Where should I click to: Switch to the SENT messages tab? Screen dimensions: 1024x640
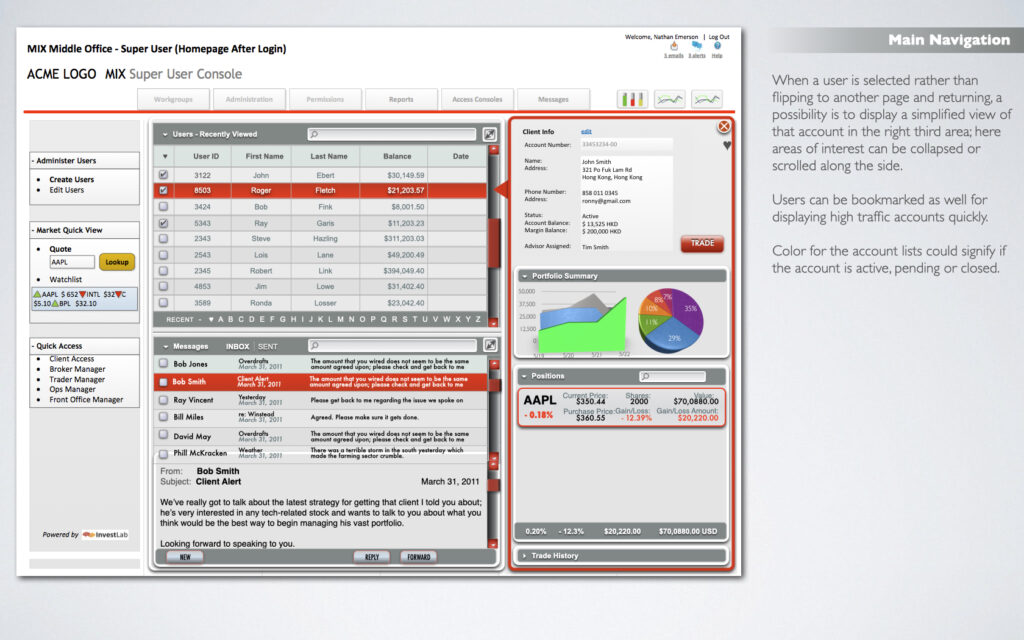(x=267, y=346)
